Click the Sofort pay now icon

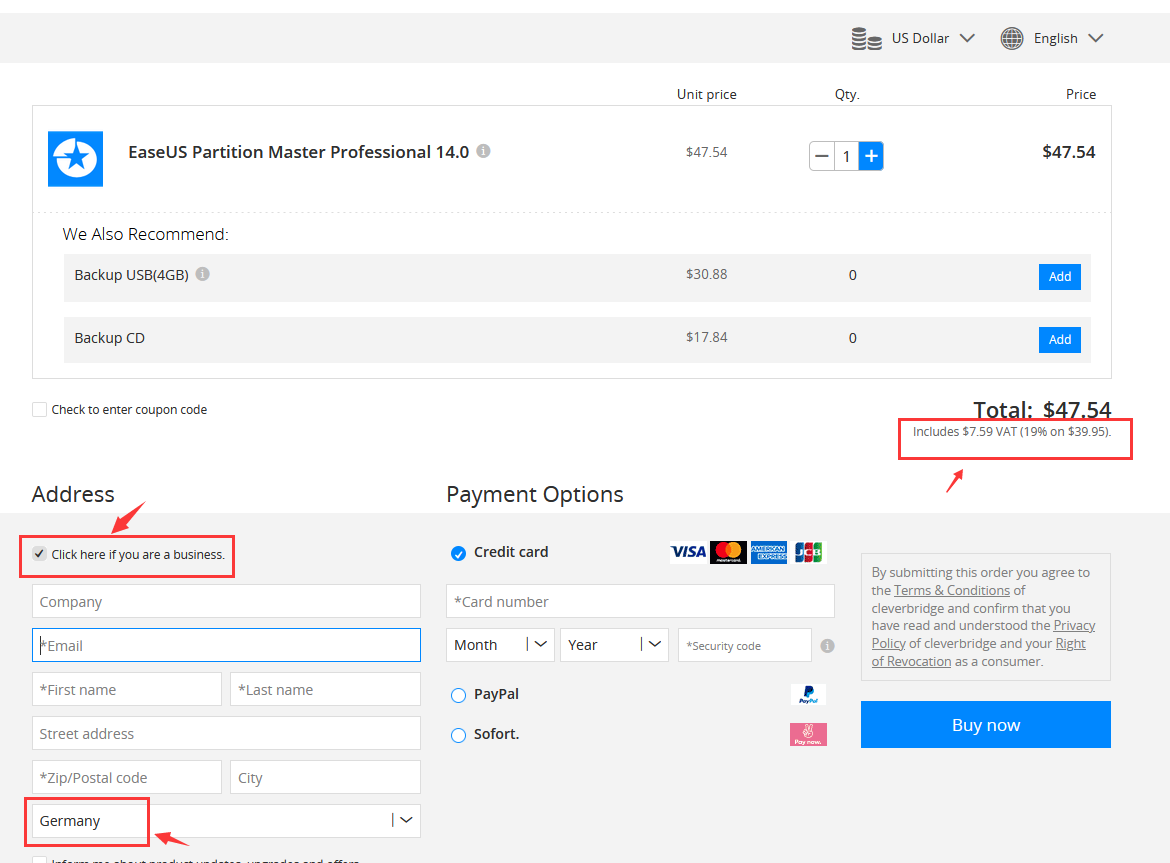point(808,735)
